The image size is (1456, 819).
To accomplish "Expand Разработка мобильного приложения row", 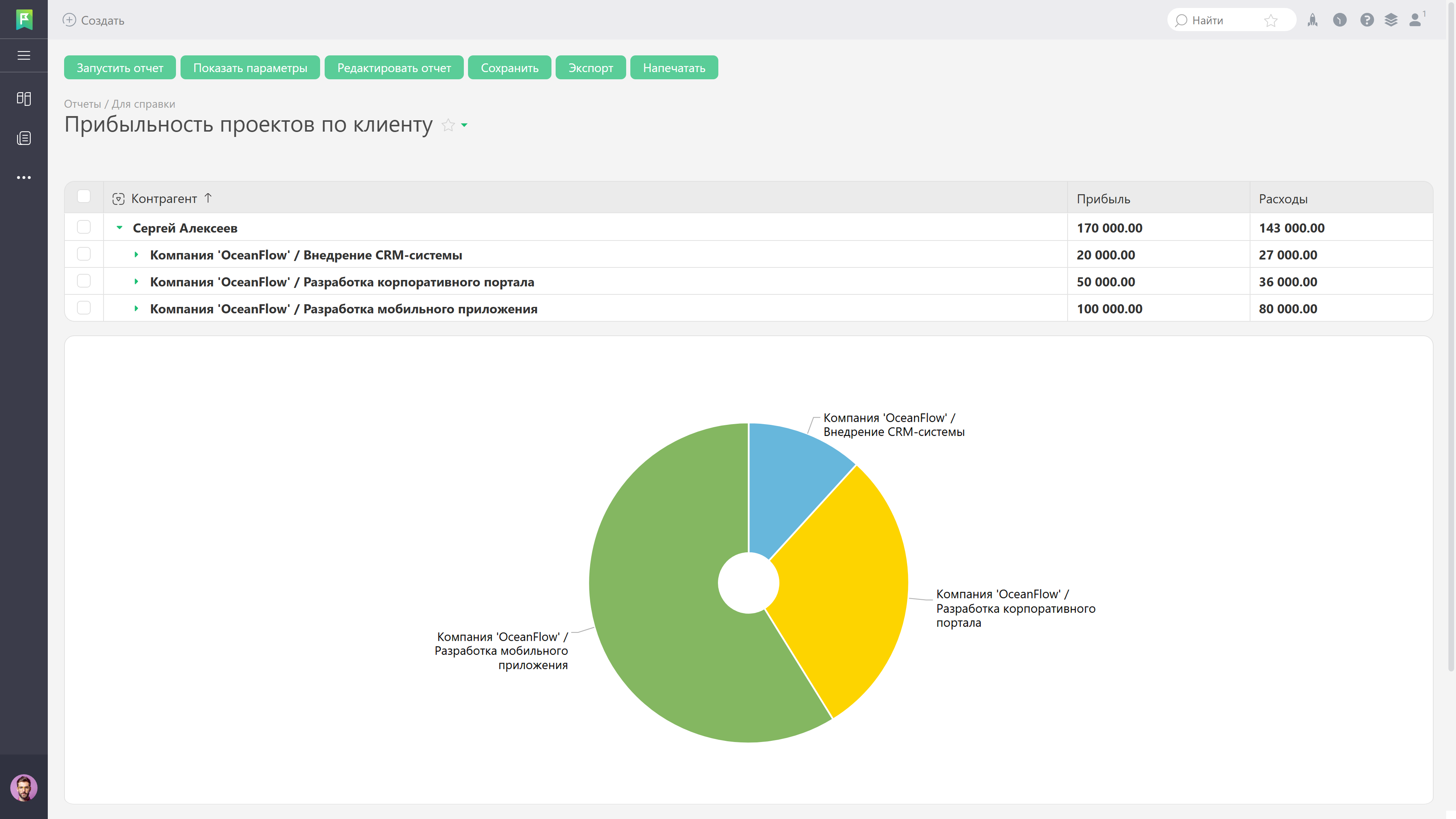I will click(136, 309).
